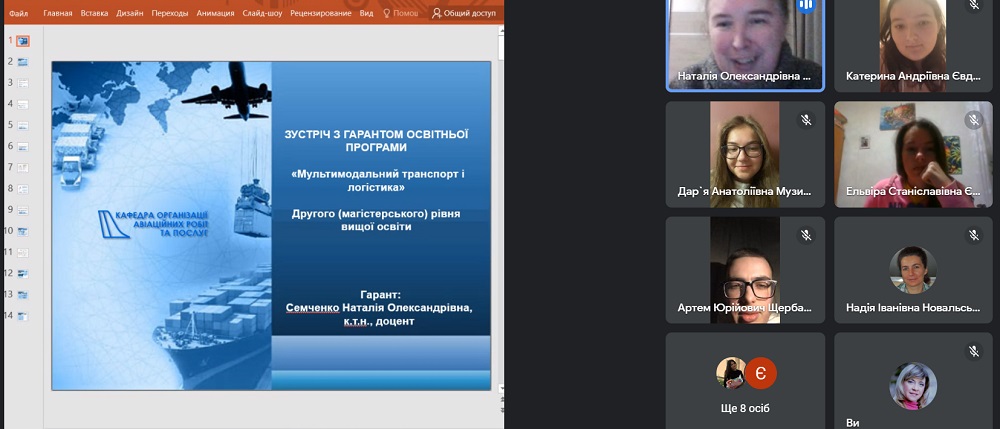Switch to the Вставка ribbon tab
The image size is (1000, 429).
[x=96, y=14]
